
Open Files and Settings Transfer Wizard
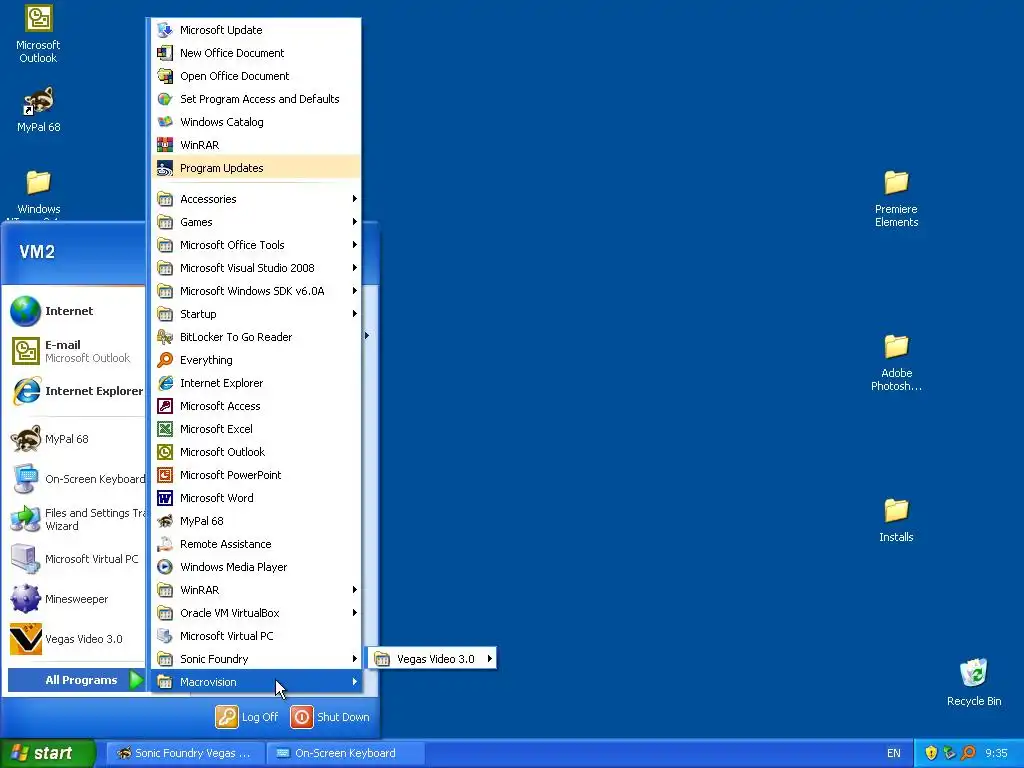pos(76,519)
